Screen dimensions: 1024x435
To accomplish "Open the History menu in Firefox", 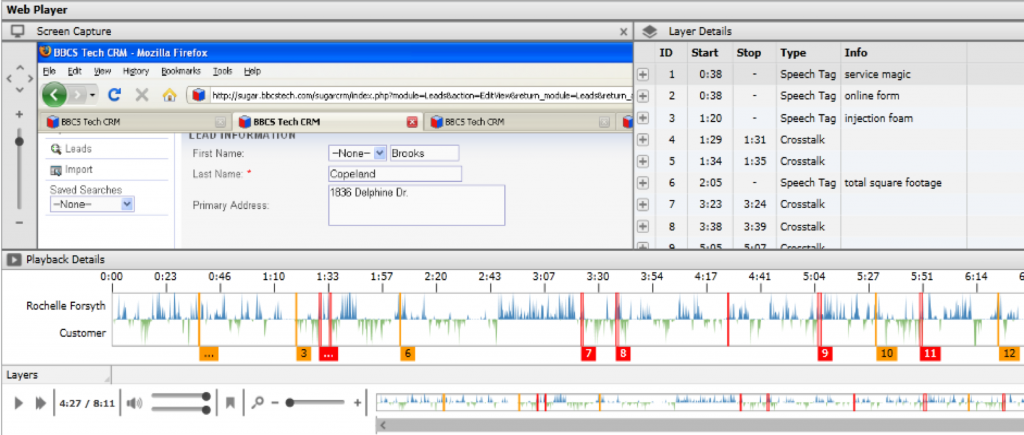I will 136,71.
